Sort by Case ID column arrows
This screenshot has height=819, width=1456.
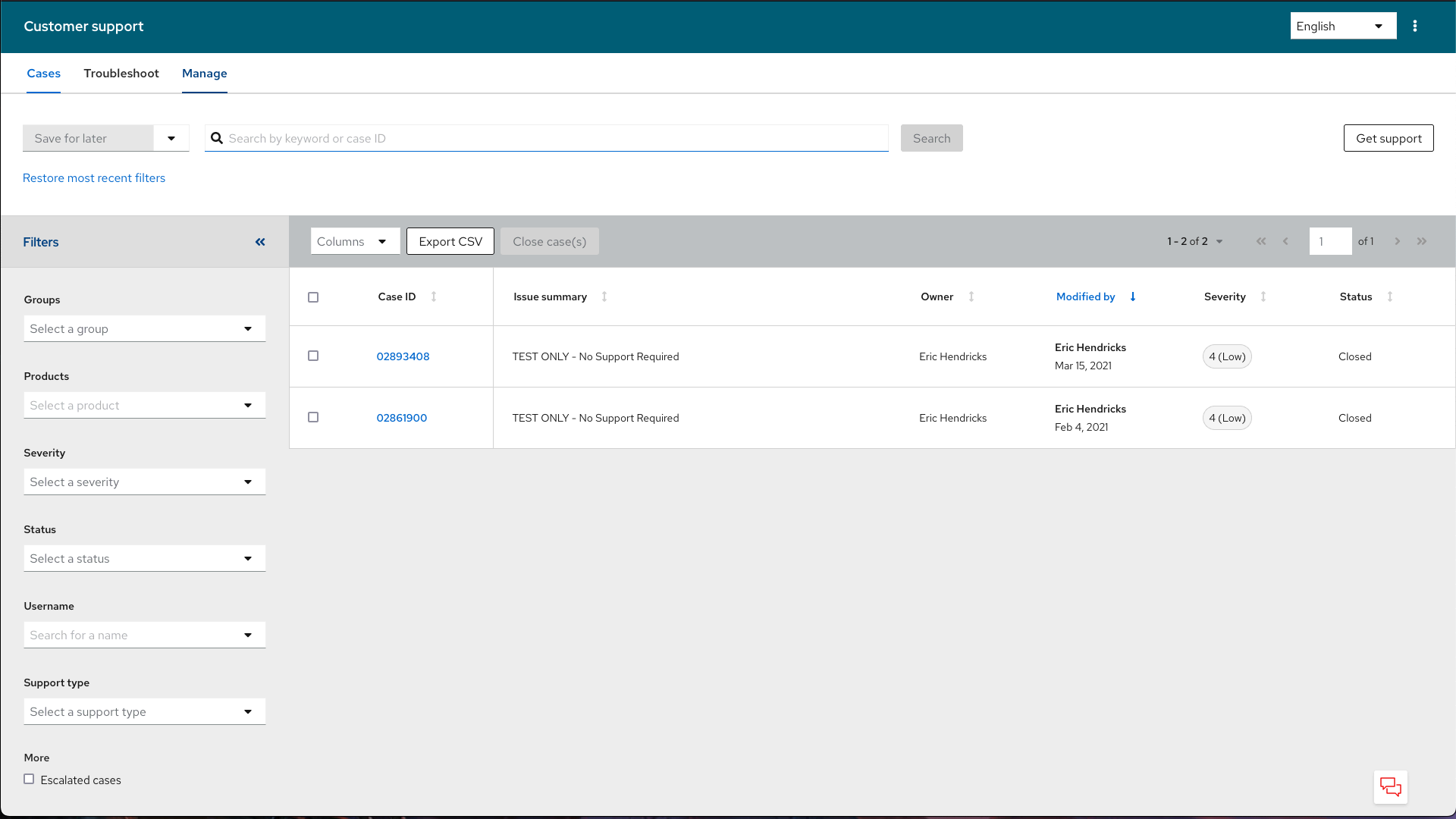pyautogui.click(x=434, y=297)
